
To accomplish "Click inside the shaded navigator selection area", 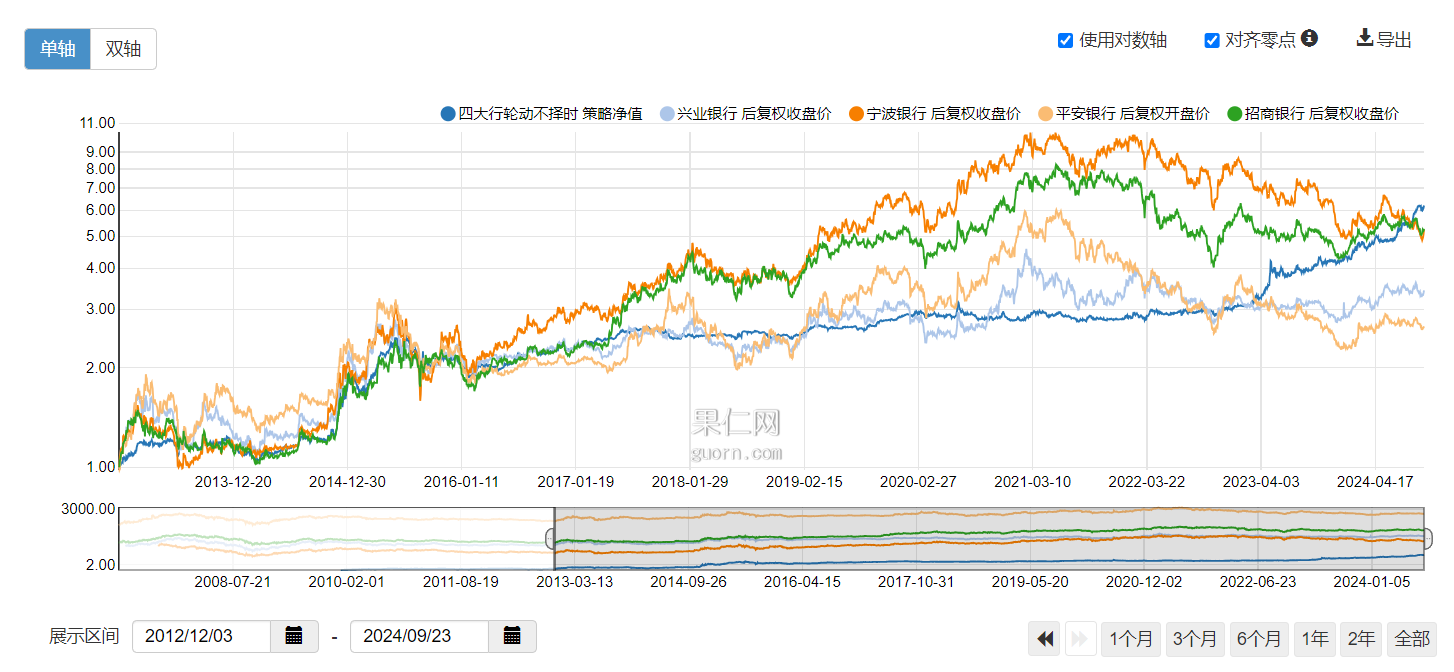I will (989, 539).
